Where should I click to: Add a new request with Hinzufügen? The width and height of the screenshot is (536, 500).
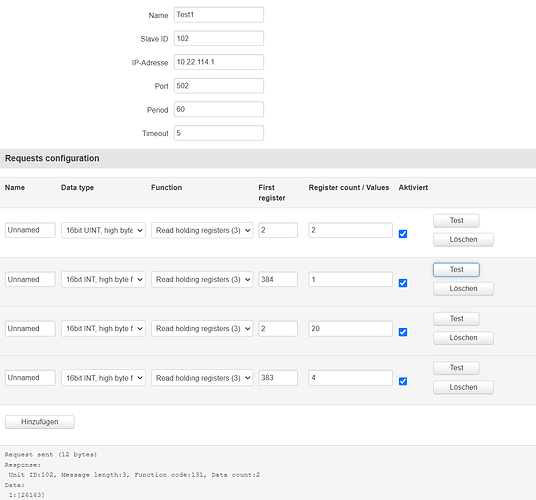pyautogui.click(x=40, y=422)
